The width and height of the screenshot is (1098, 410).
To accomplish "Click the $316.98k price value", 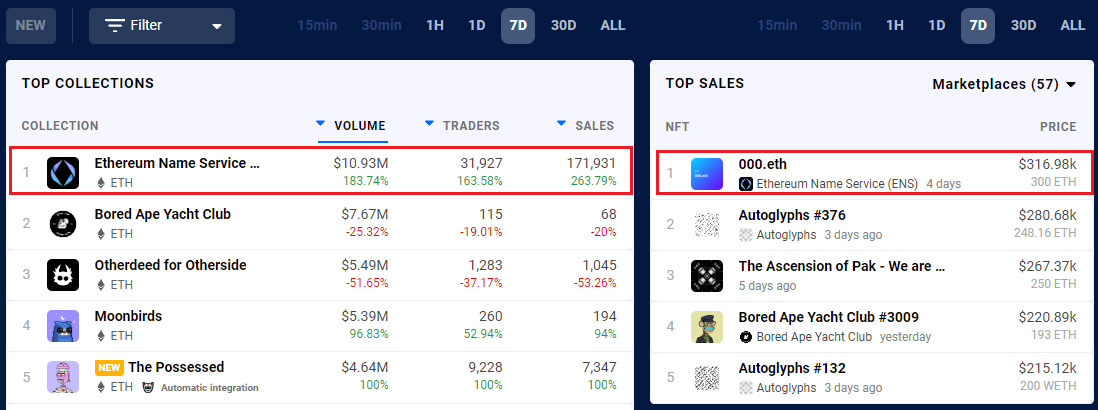I will 1048,164.
